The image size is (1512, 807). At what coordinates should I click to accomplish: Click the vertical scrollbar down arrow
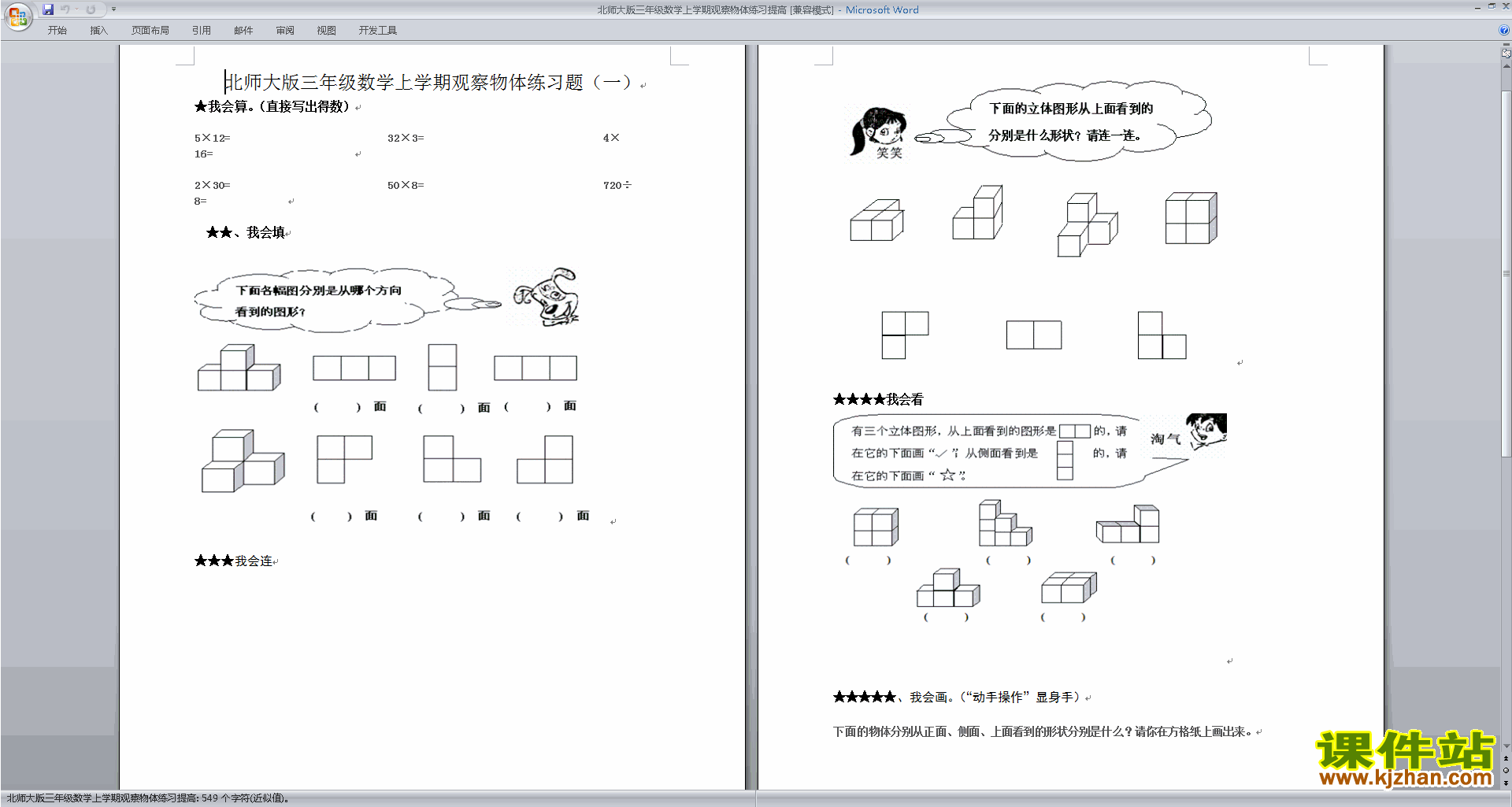tap(1506, 746)
